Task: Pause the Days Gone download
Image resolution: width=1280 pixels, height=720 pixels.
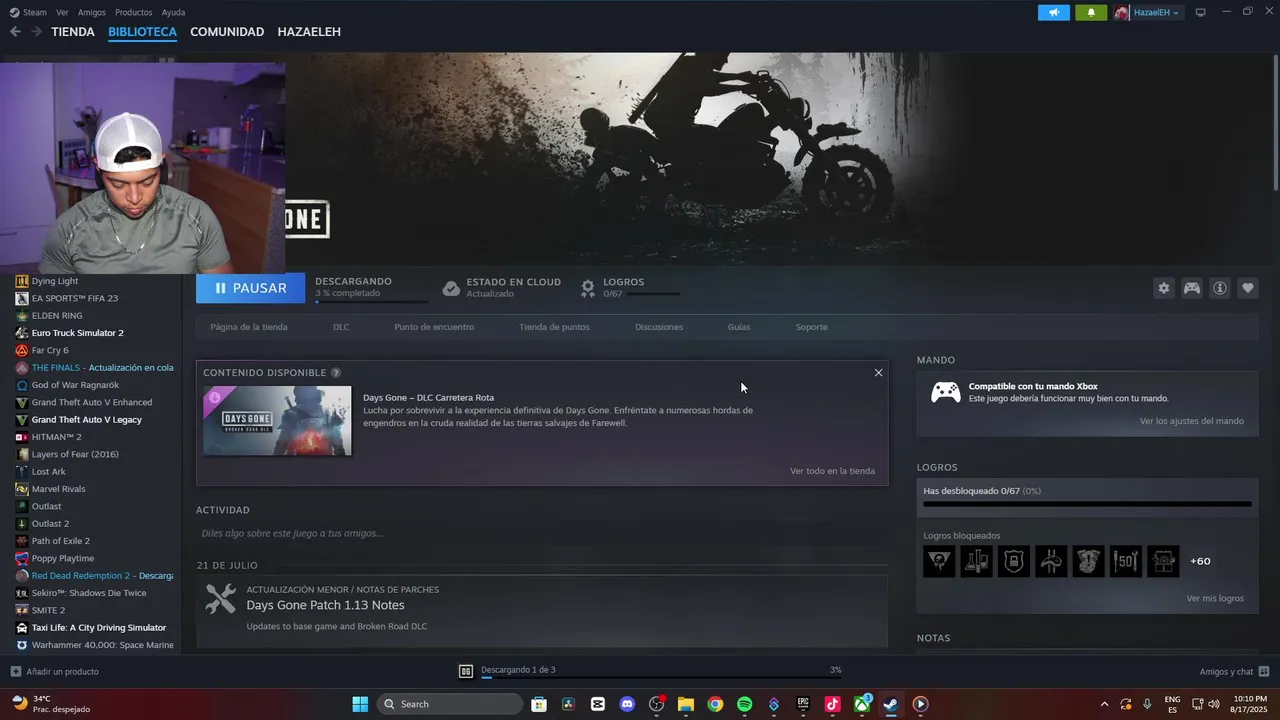Action: coord(250,288)
